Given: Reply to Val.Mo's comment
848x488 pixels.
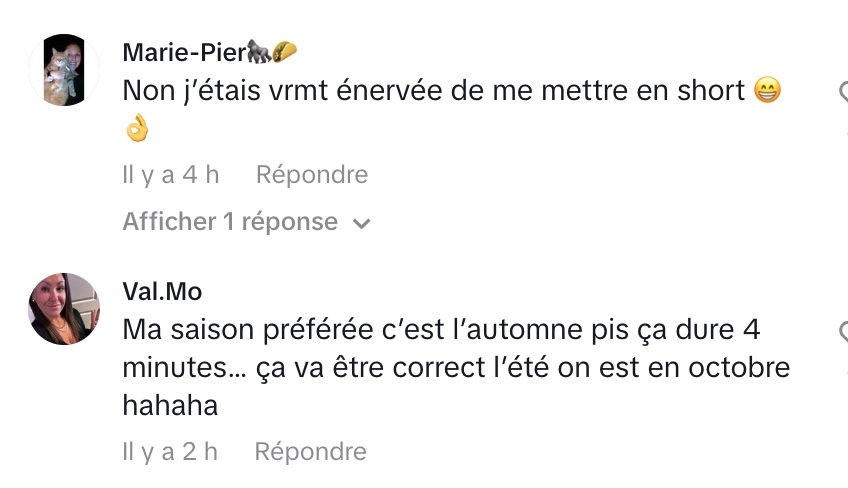Looking at the screenshot, I should pos(311,452).
